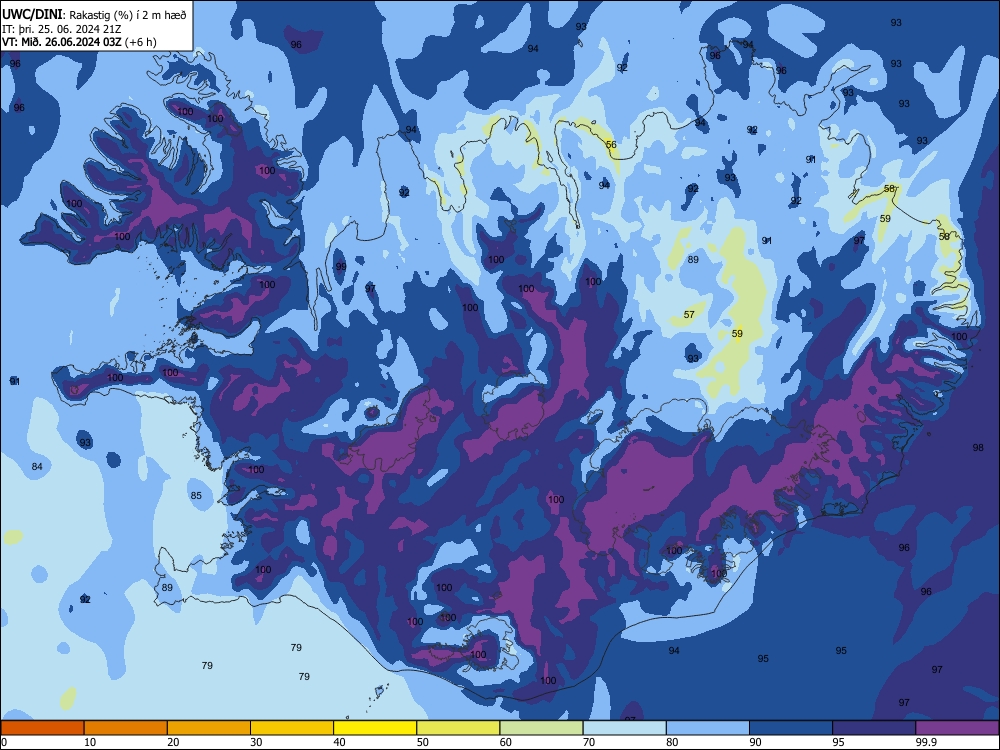Screen dimensions: 1000x750
Task: Click the legend tick label '30'
Action: tap(256, 742)
